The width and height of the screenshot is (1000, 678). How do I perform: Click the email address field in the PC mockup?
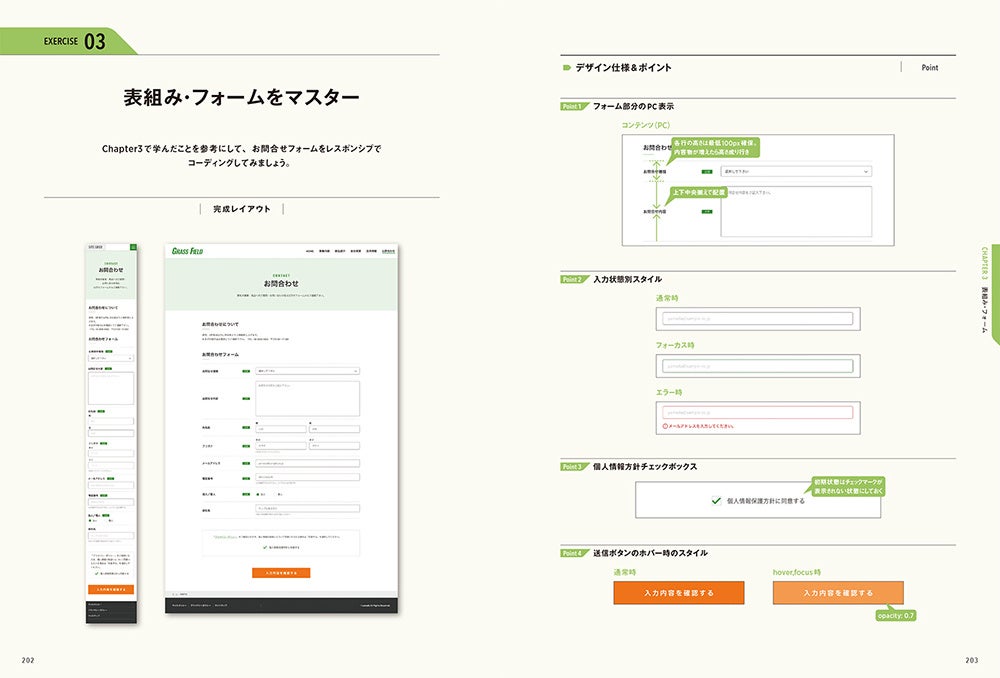coord(307,464)
